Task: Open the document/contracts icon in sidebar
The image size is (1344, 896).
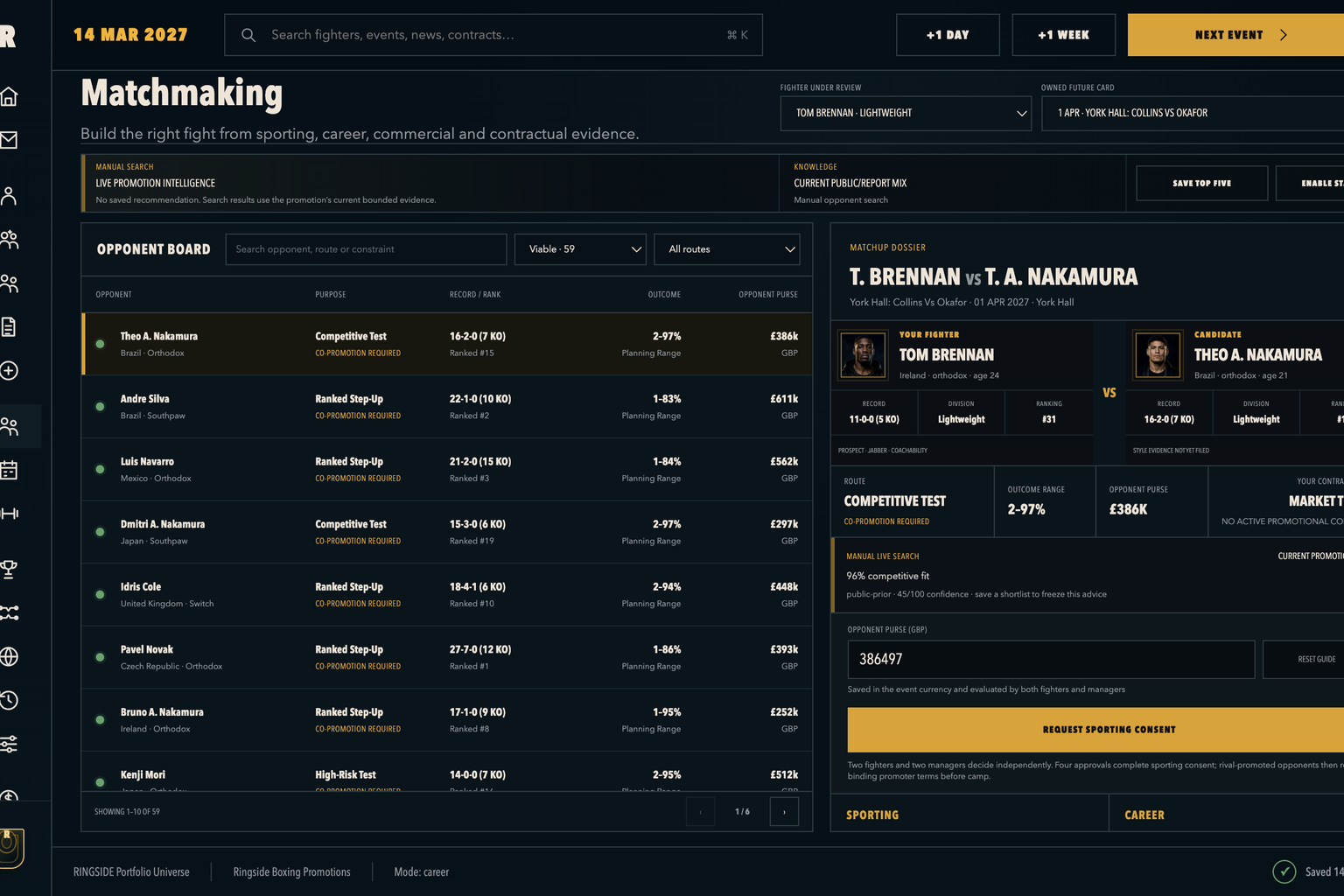Action: click(9, 327)
